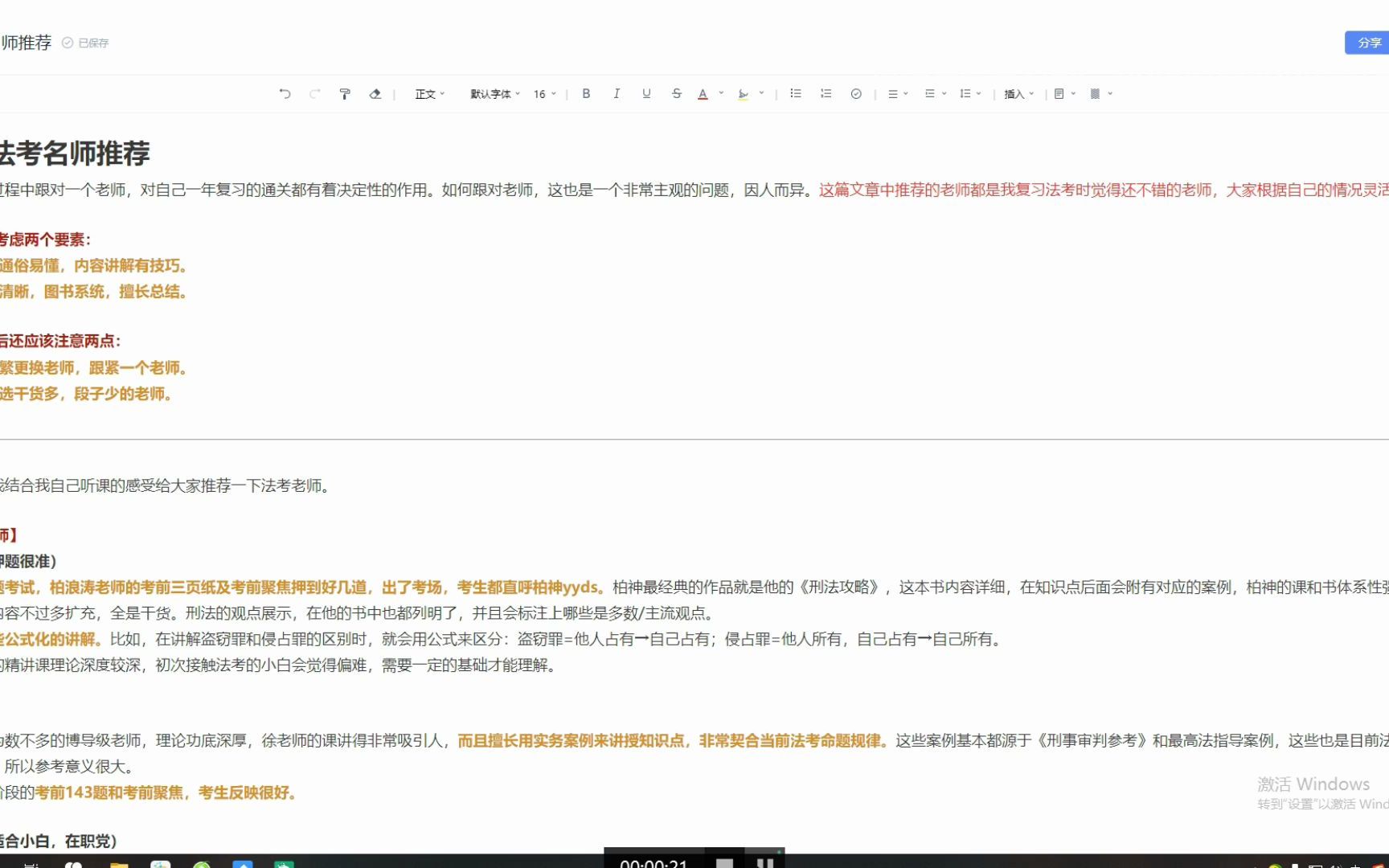The image size is (1389, 868).
Task: Click the document title 师推荐
Action: click(26, 43)
